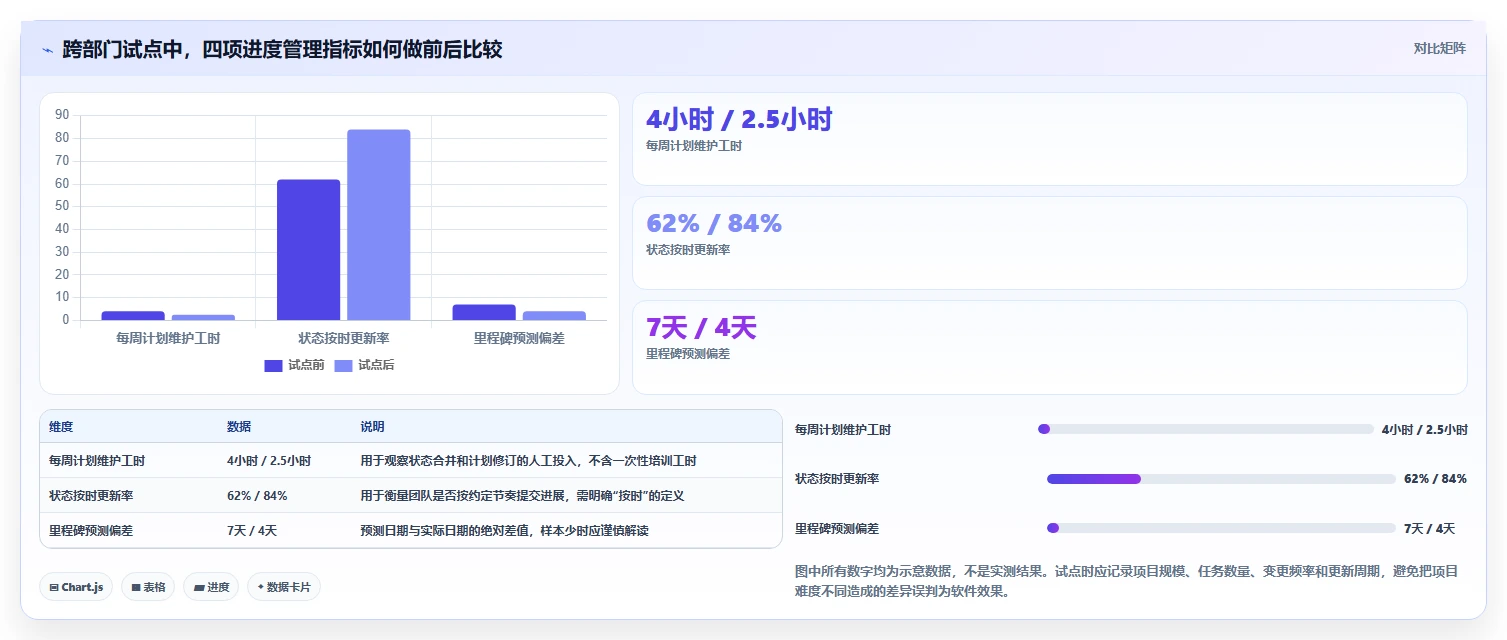Screen dimensions: 1507x640
Task: Click 每周计划维护工时 label left of progress bar
Action: pos(843,430)
